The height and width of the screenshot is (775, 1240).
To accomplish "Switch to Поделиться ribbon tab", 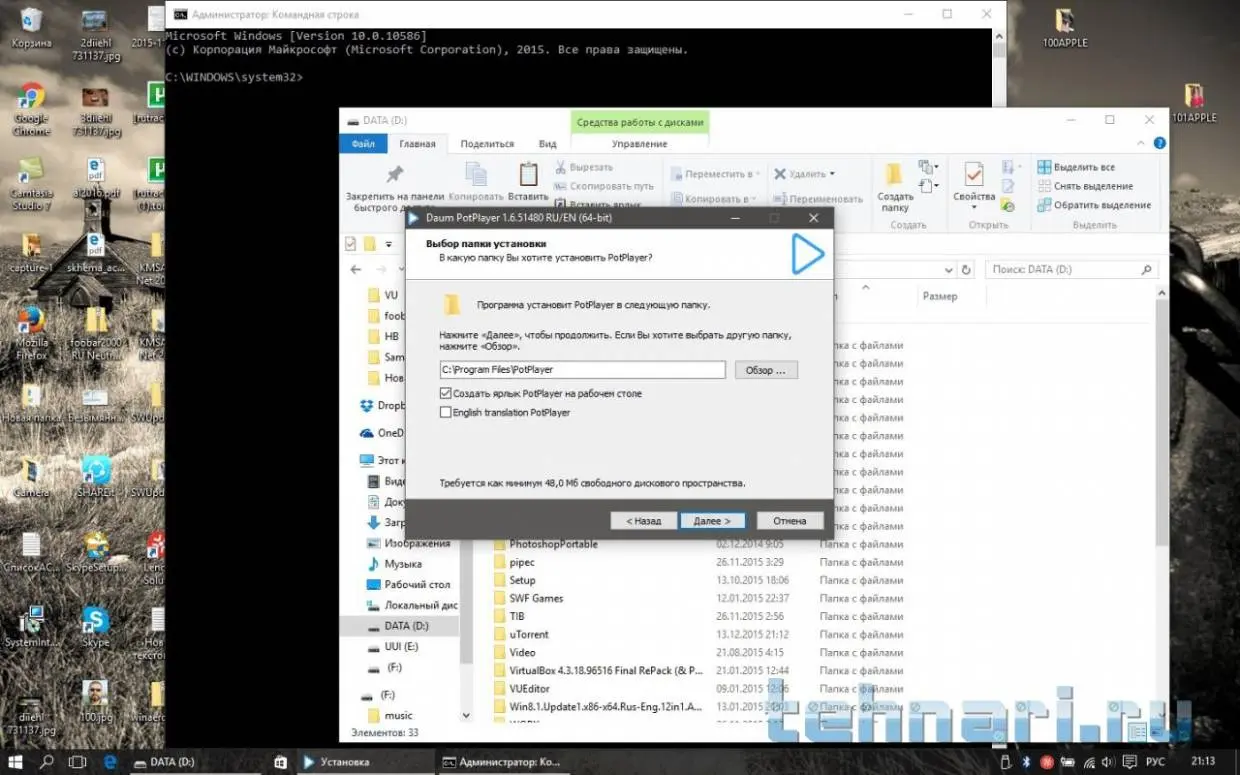I will coord(487,144).
